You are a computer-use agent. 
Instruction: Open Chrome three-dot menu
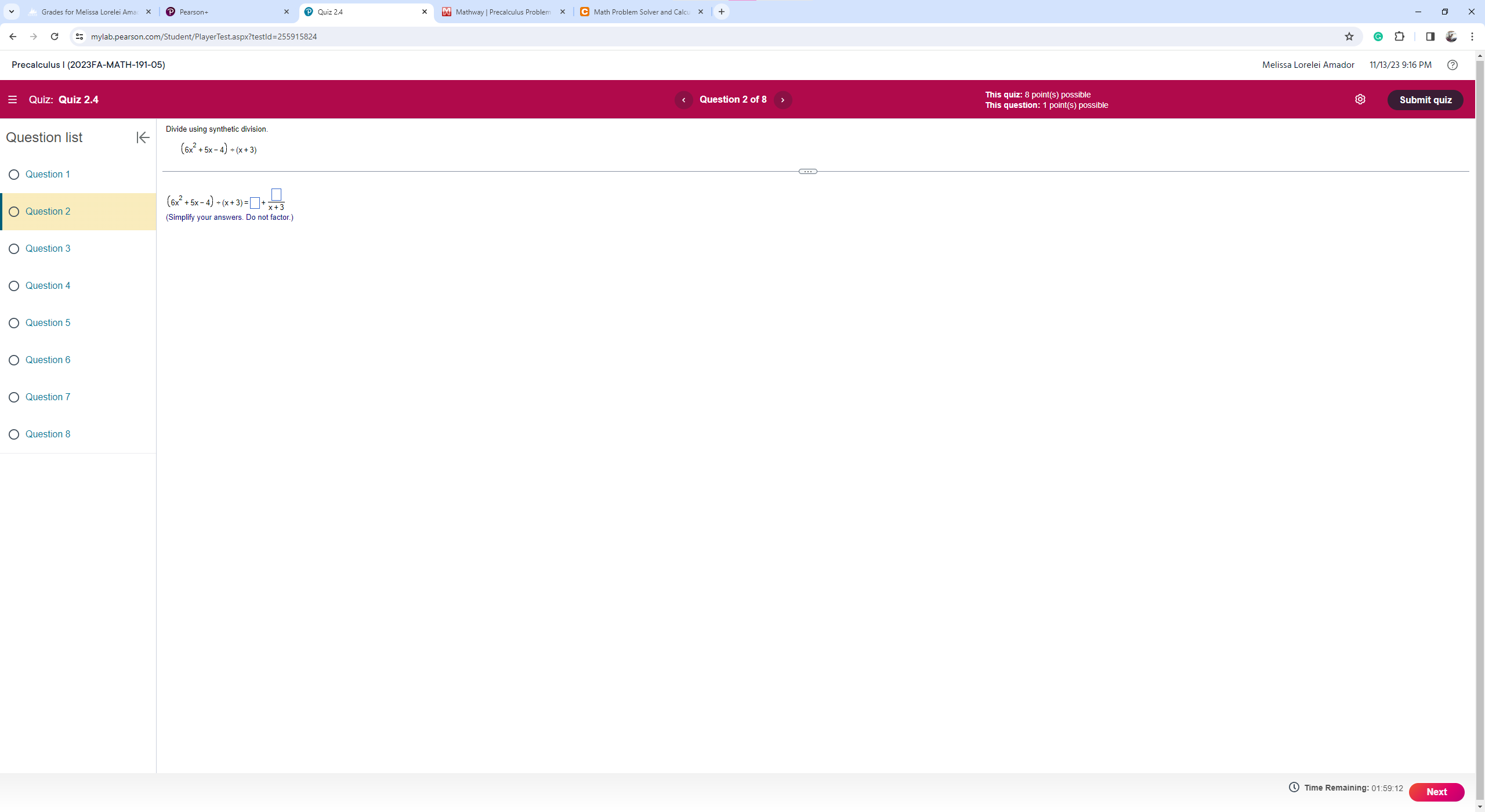pos(1472,37)
